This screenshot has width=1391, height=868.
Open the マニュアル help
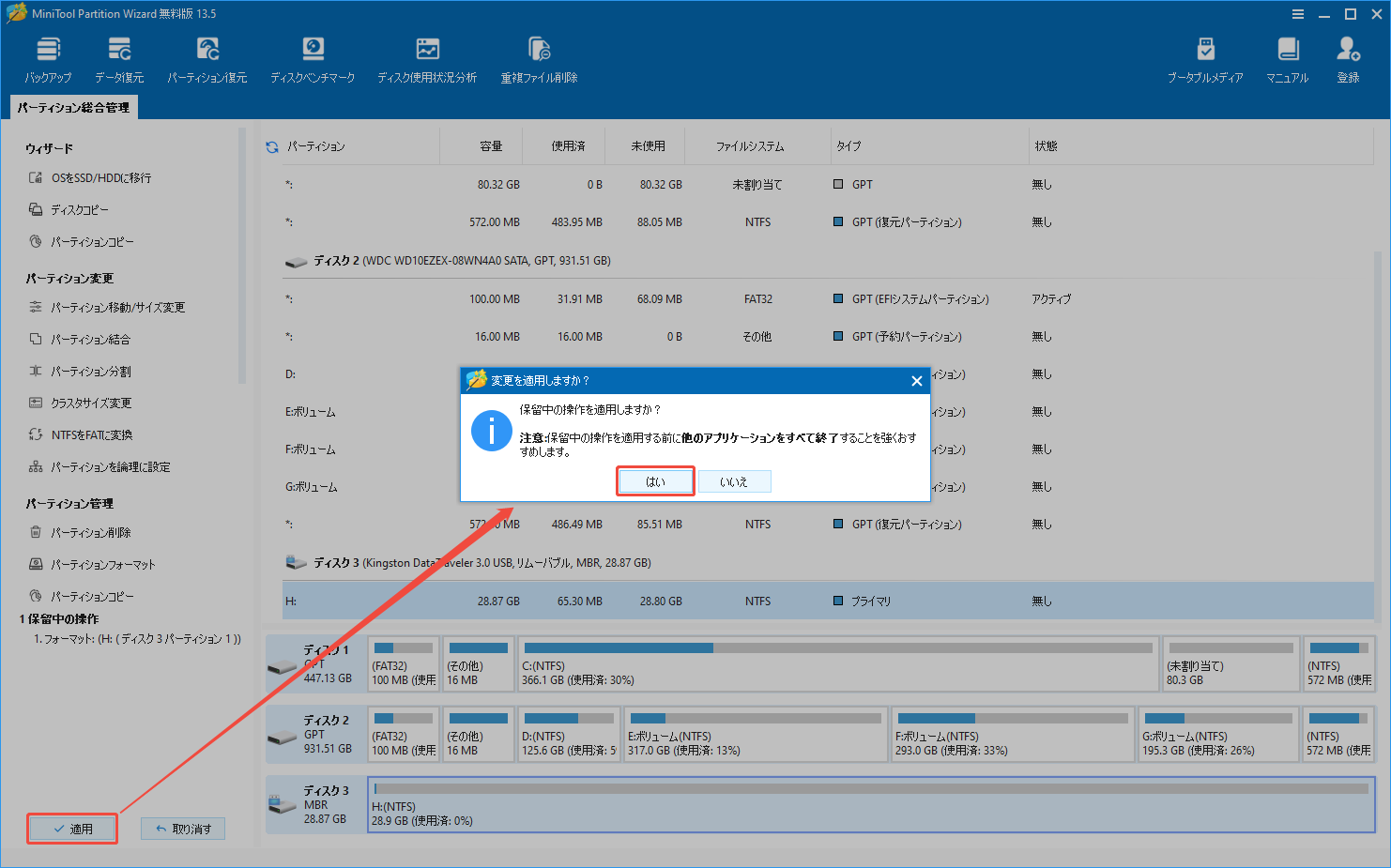click(1287, 56)
